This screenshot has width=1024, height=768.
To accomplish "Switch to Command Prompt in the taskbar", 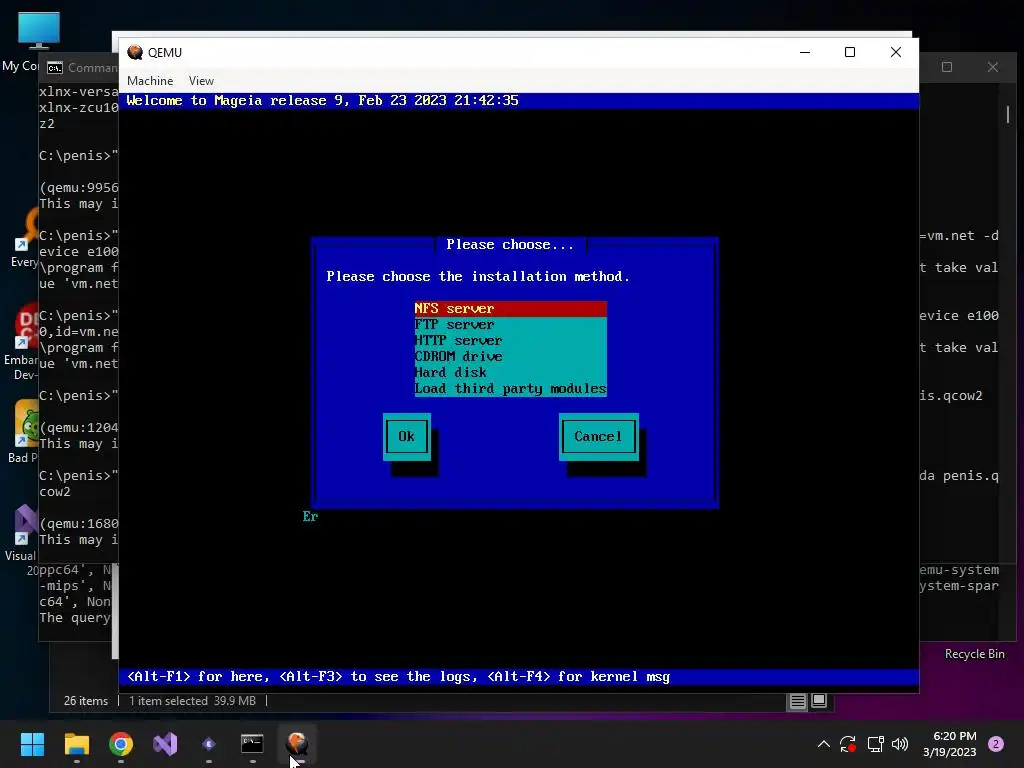I will pyautogui.click(x=253, y=744).
